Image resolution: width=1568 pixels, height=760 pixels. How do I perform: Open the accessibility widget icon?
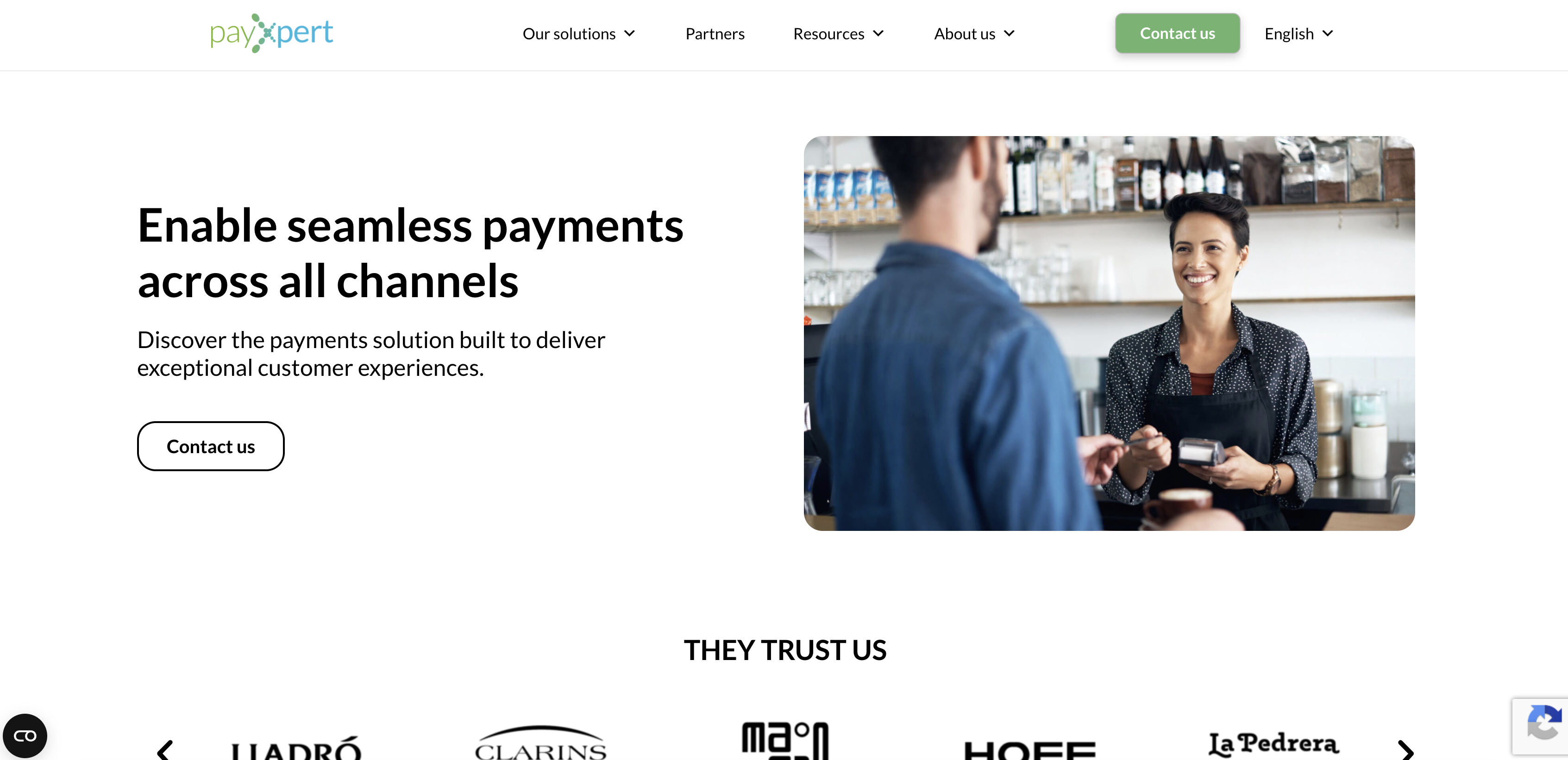25,735
